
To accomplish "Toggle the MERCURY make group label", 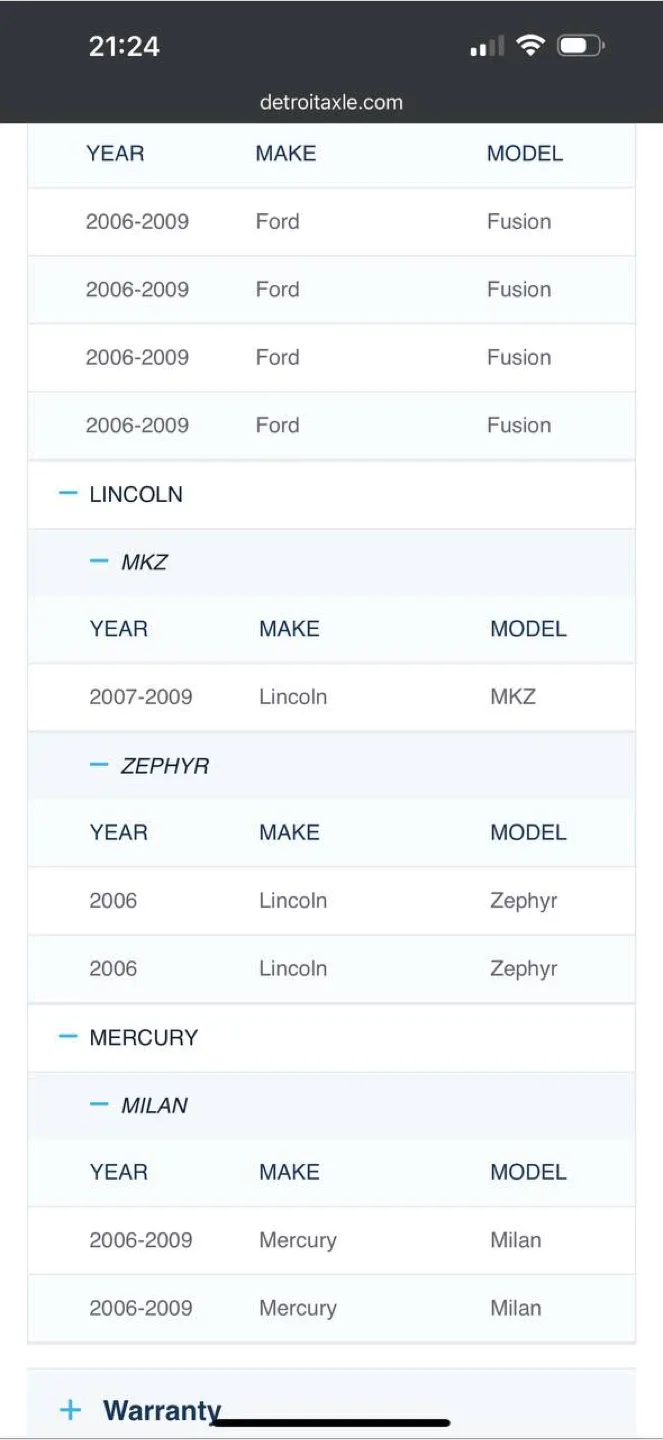I will (144, 1038).
